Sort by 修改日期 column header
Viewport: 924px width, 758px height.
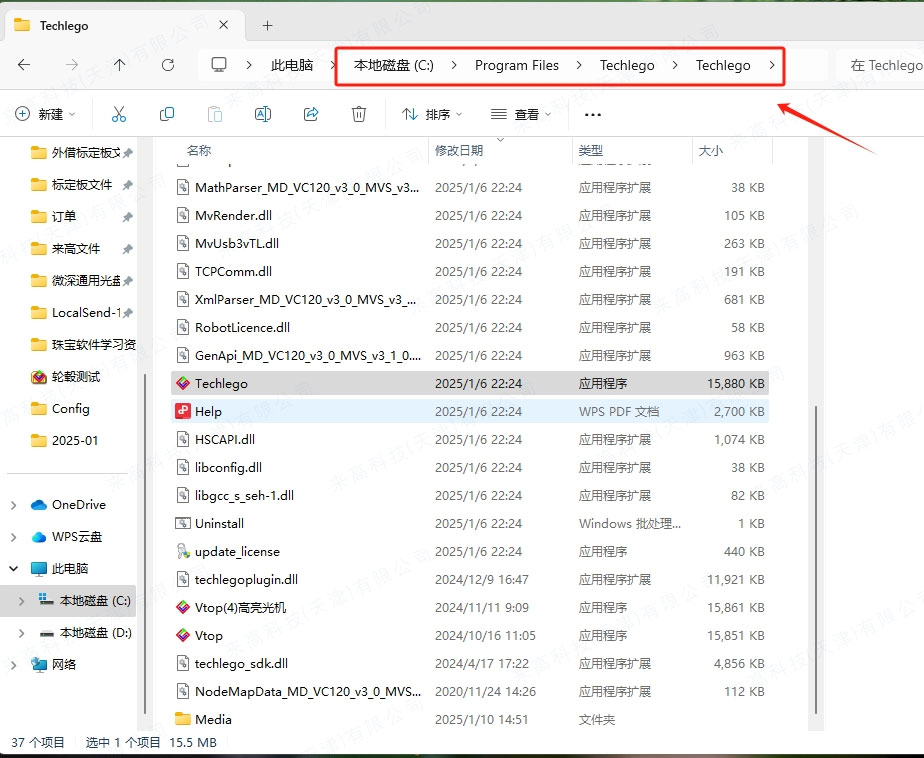459,151
